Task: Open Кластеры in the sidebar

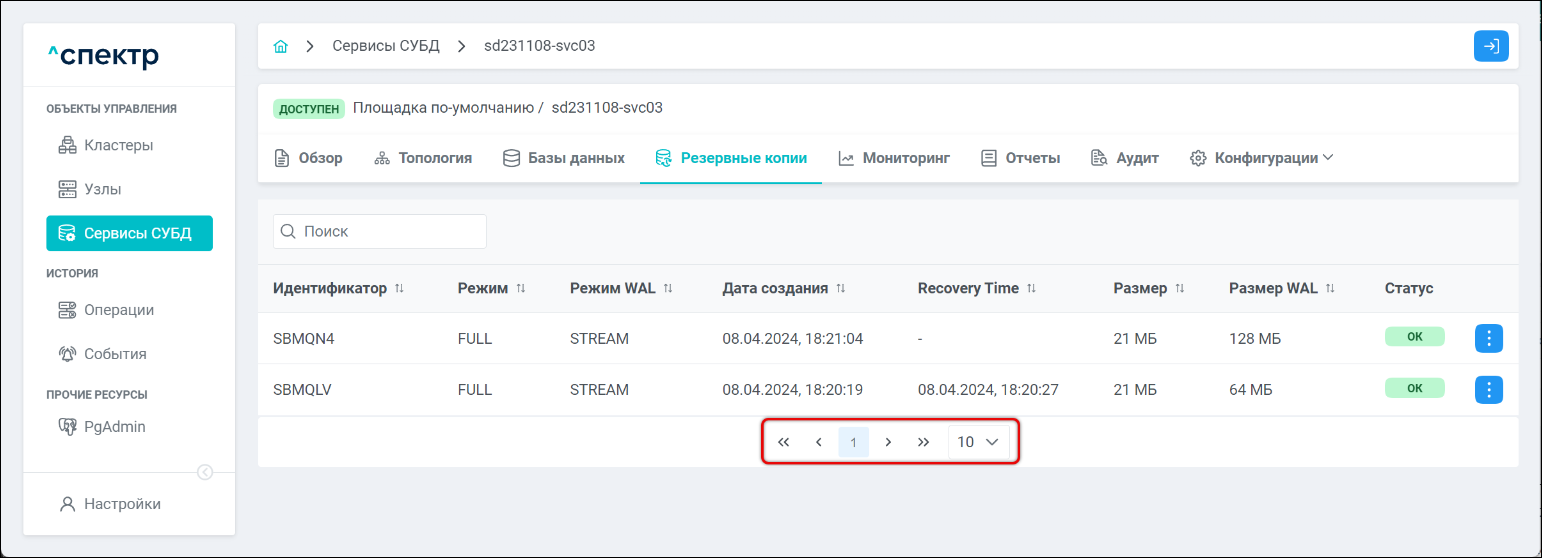Action: (118, 145)
